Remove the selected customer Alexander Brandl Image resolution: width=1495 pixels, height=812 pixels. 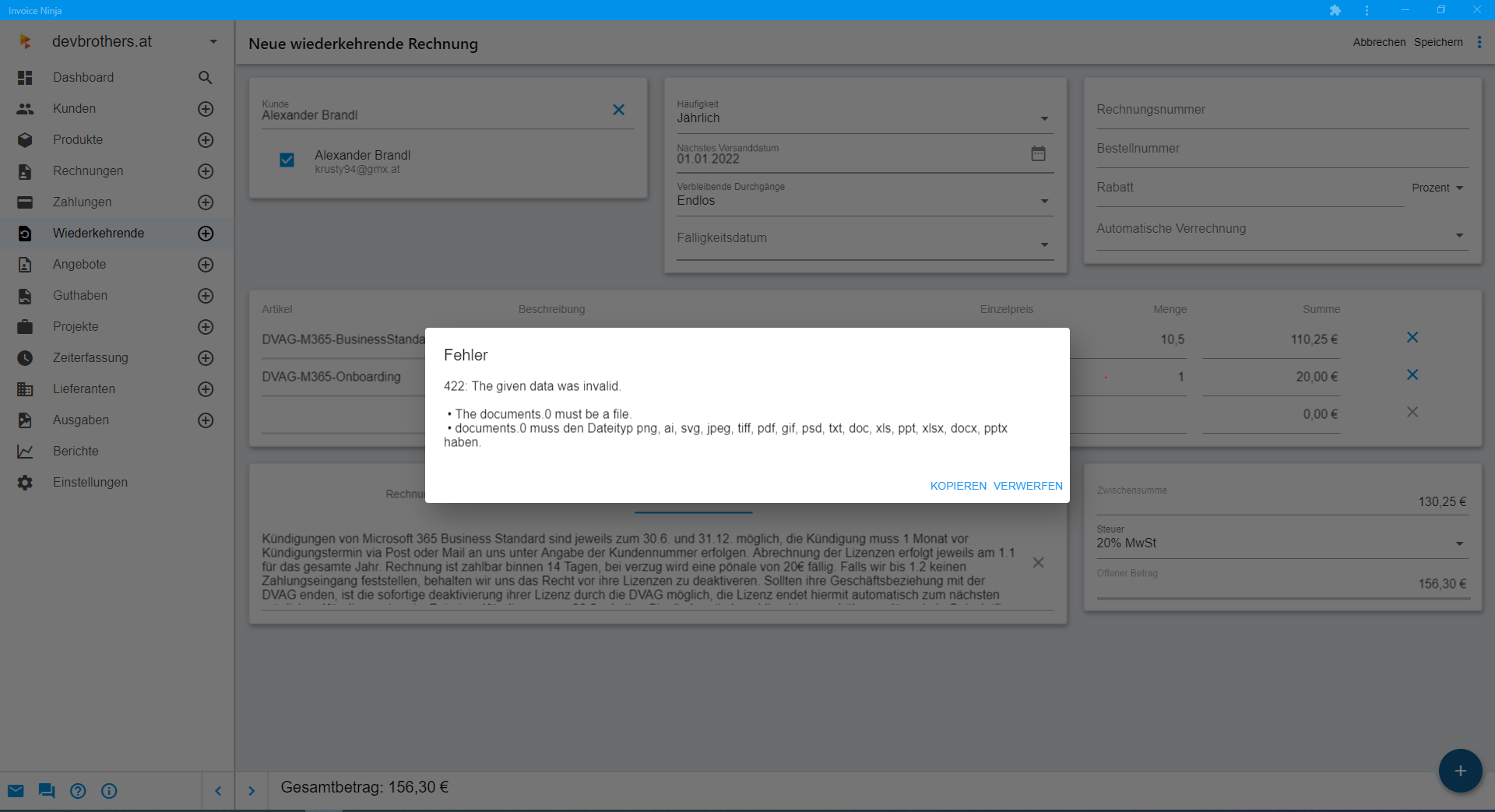[619, 109]
